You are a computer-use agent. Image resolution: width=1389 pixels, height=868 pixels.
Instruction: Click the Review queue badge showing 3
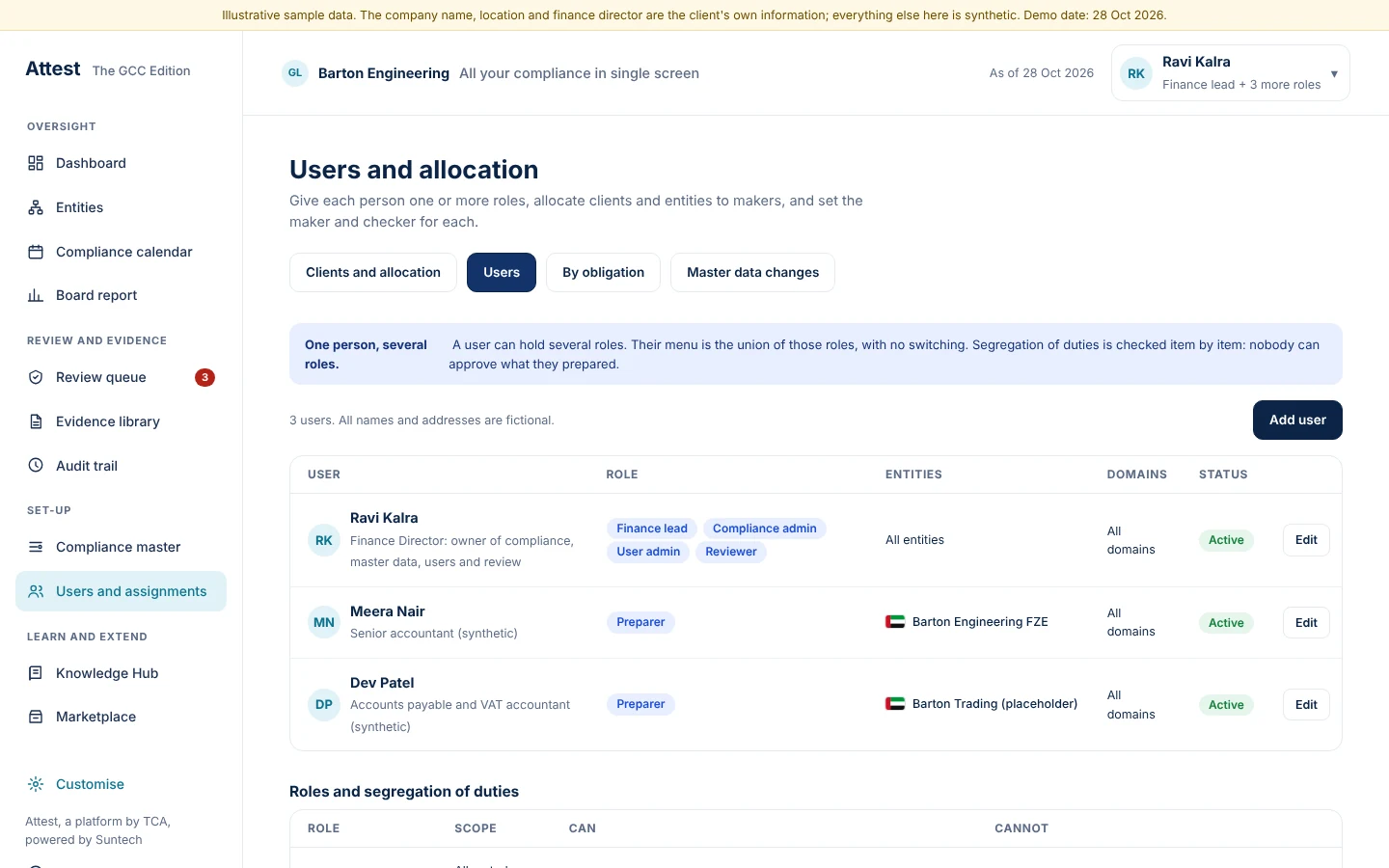tap(204, 377)
